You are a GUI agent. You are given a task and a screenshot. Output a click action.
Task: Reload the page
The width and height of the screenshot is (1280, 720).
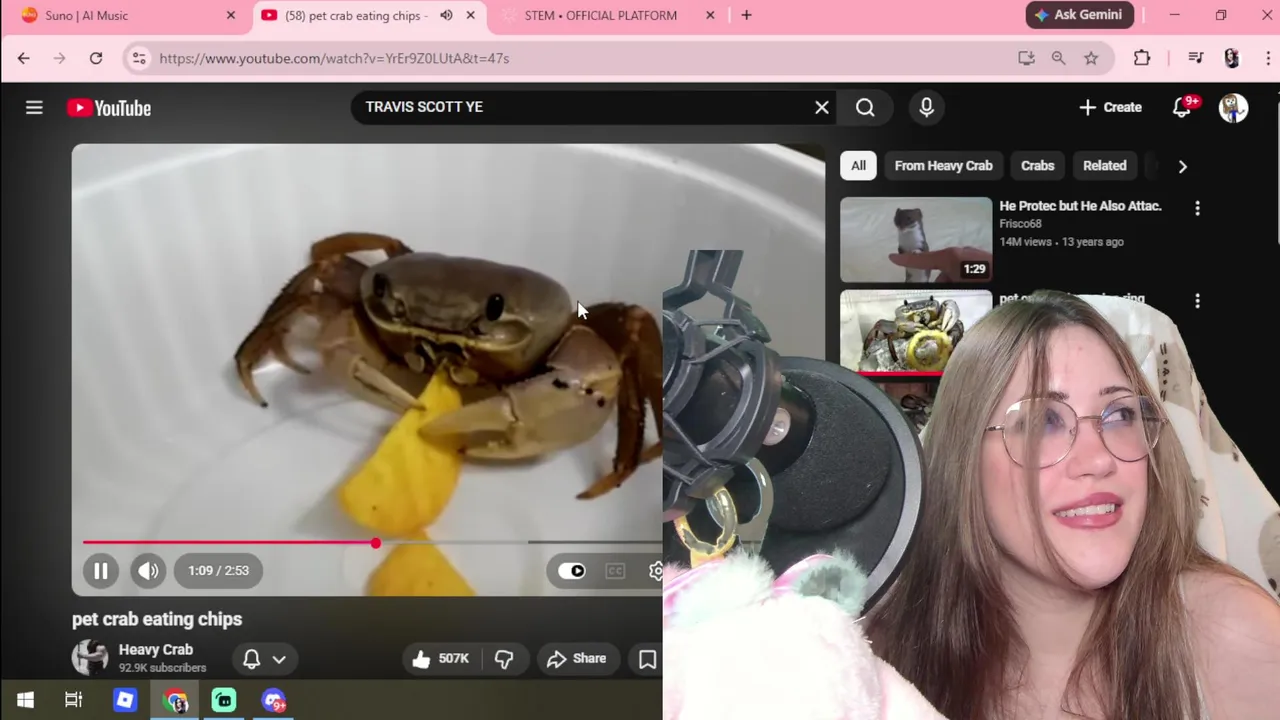(96, 58)
